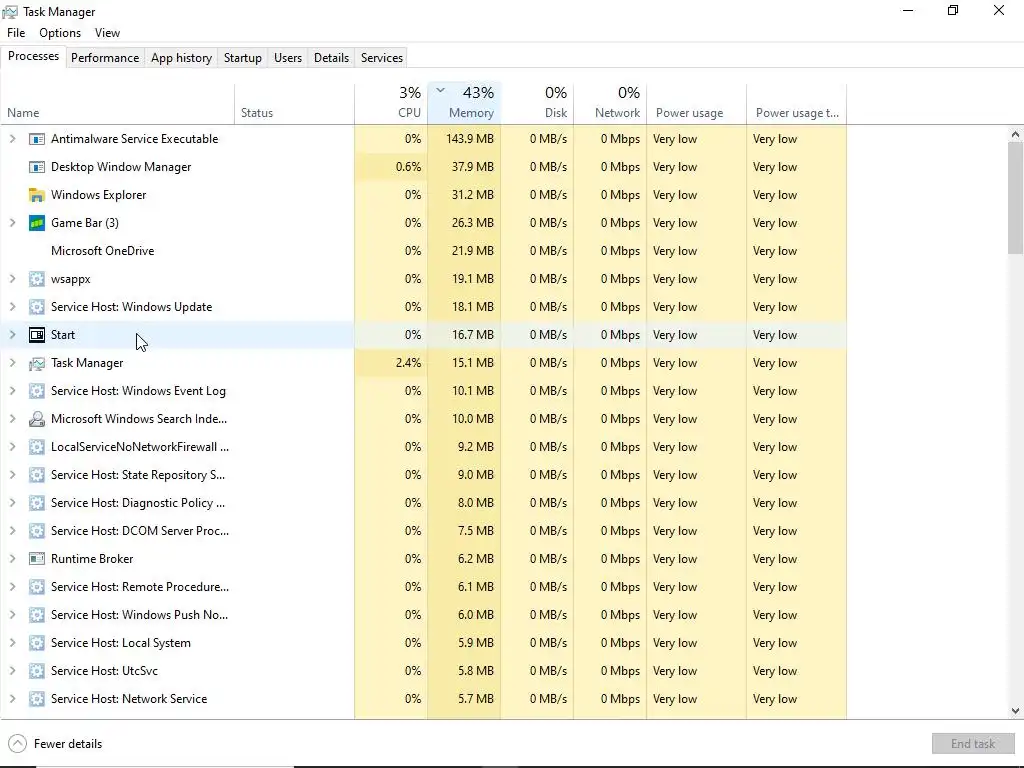Image resolution: width=1024 pixels, height=768 pixels.
Task: Click the scrollbar down arrow
Action: point(1015,711)
